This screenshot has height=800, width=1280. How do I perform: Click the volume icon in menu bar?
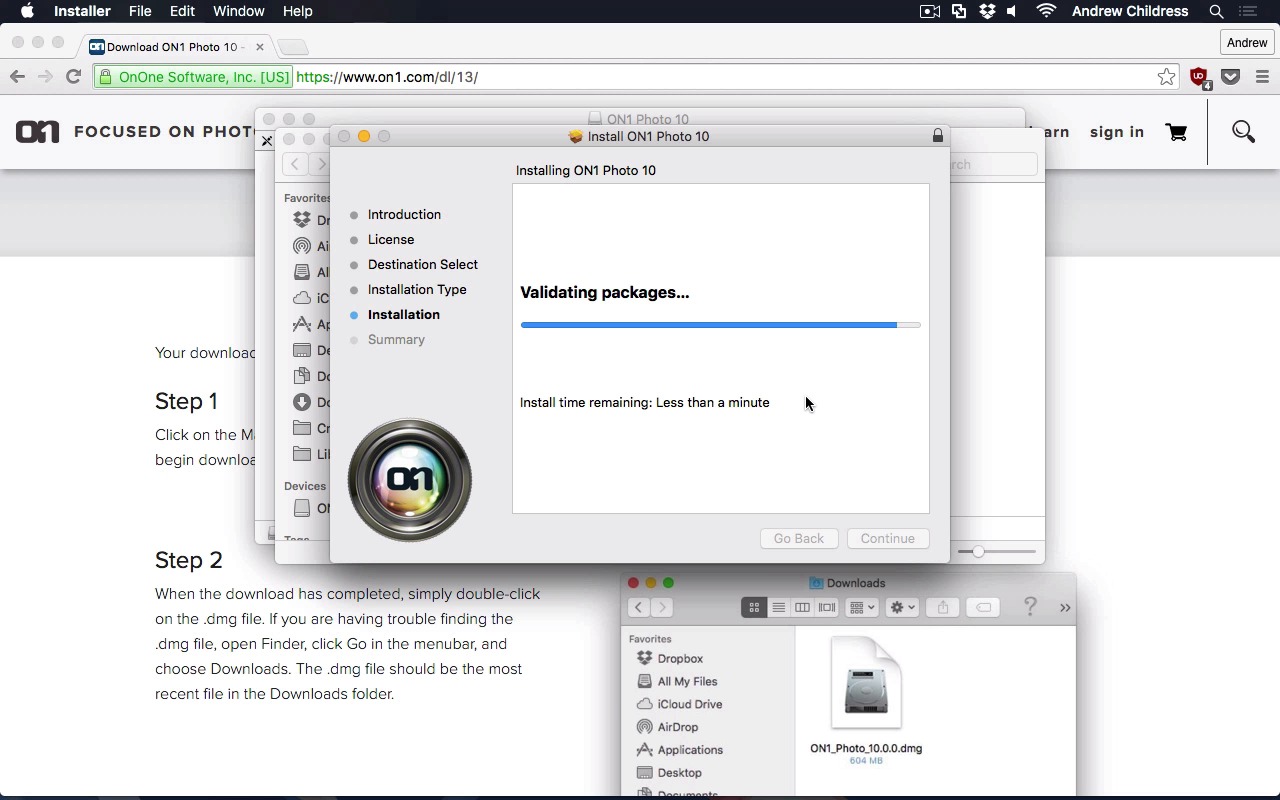(1013, 11)
